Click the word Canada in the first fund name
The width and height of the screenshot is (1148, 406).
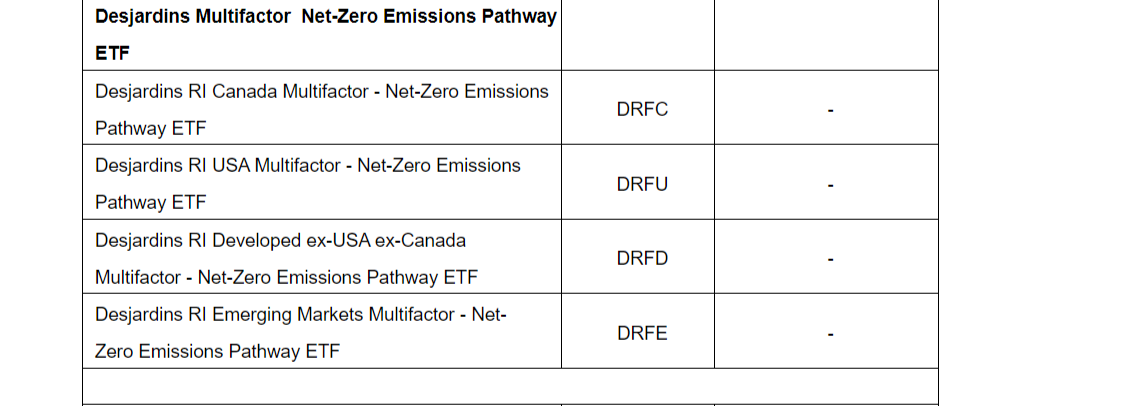click(x=244, y=91)
